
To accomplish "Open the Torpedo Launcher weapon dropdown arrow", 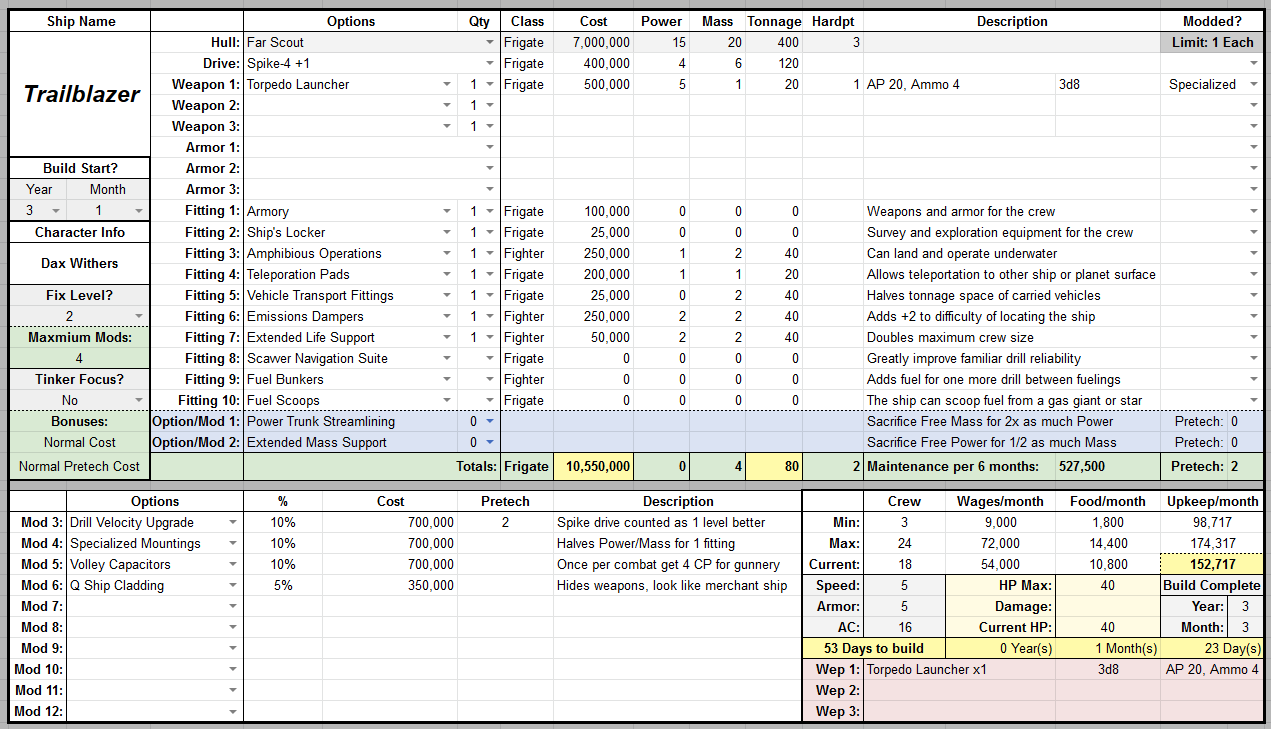I will click(447, 85).
